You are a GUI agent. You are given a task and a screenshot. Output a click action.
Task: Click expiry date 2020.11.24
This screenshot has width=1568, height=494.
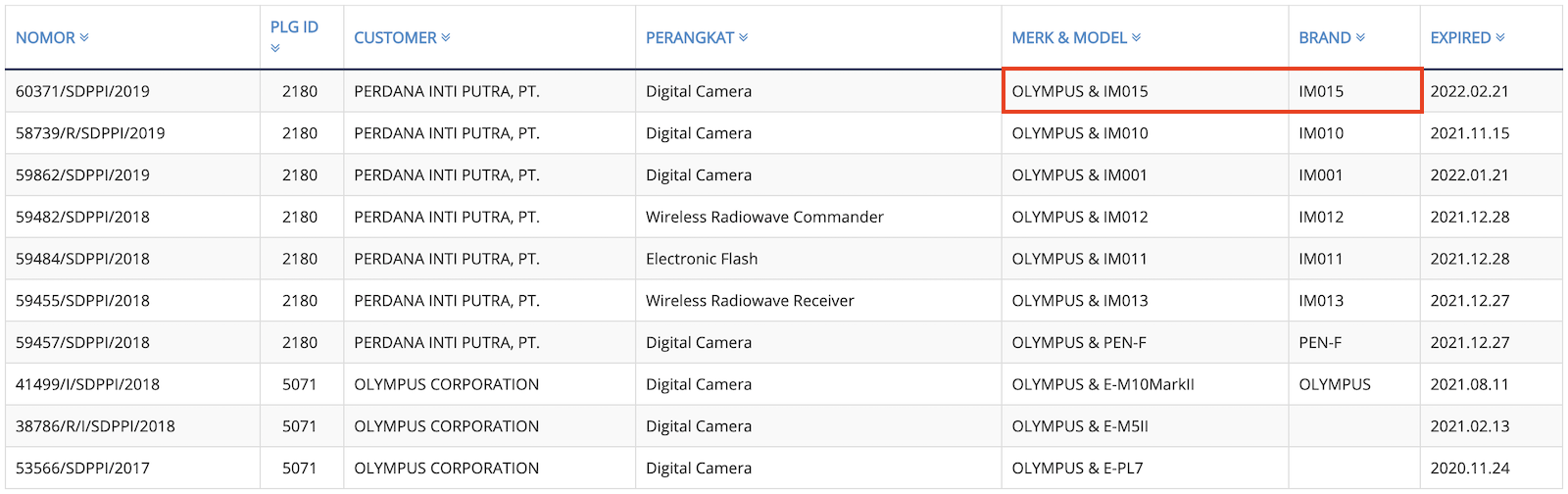coord(1469,469)
